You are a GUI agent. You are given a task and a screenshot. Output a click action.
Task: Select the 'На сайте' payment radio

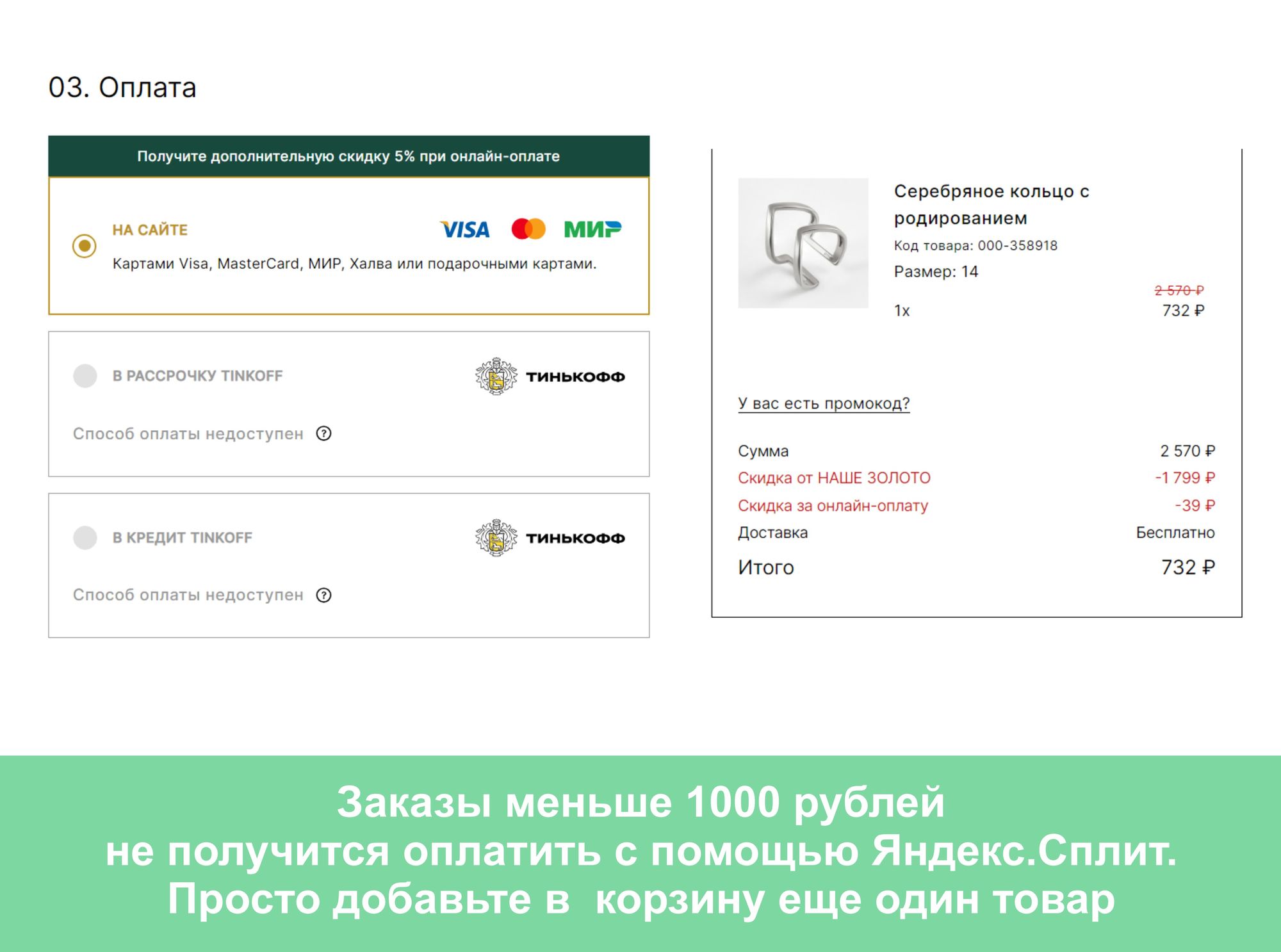[x=85, y=246]
